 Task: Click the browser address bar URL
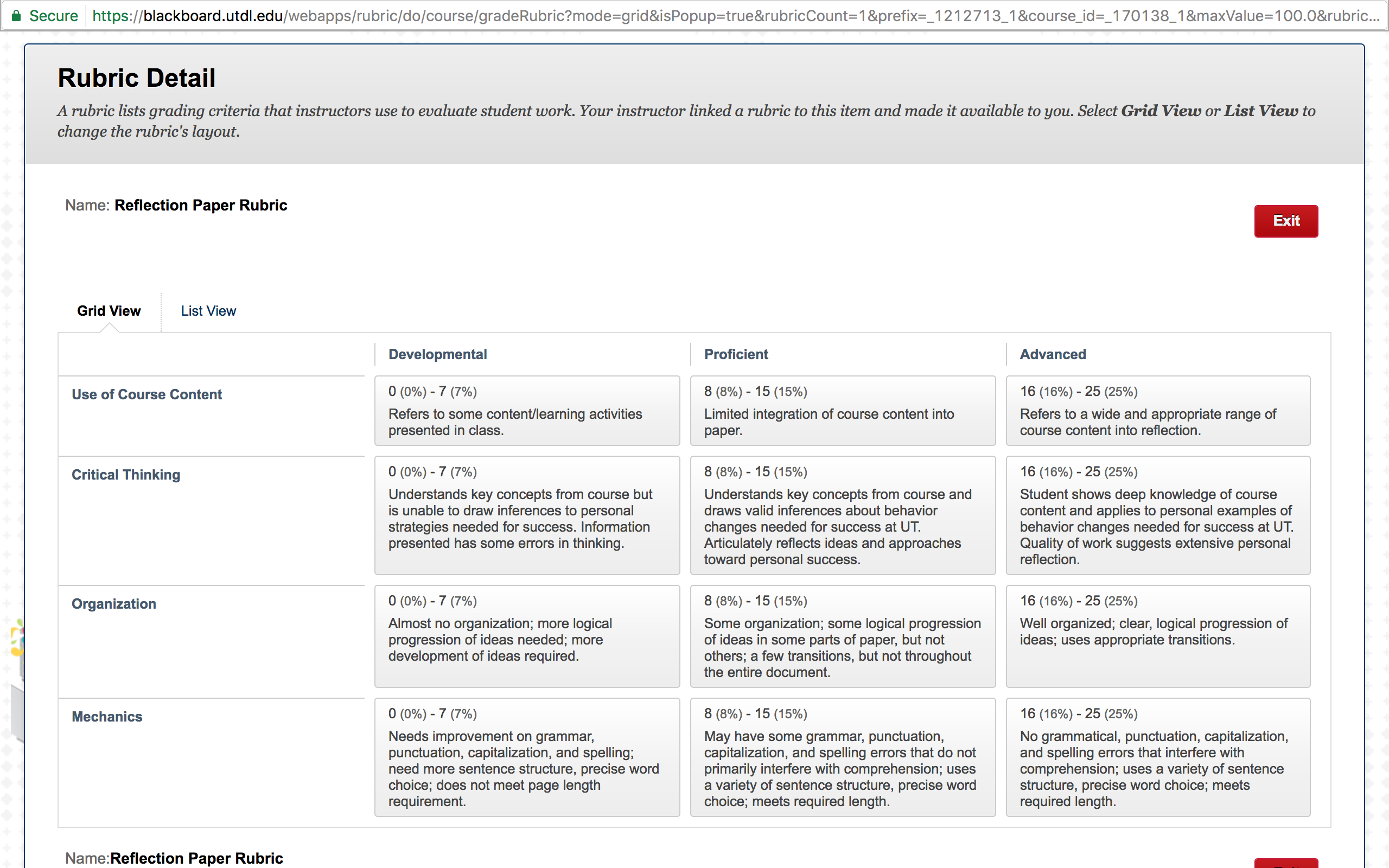[x=735, y=16]
